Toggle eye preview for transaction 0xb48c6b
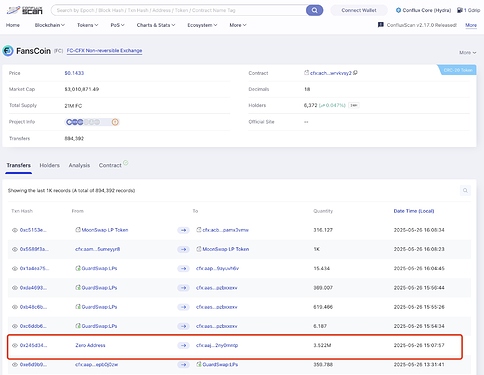 coord(15,307)
